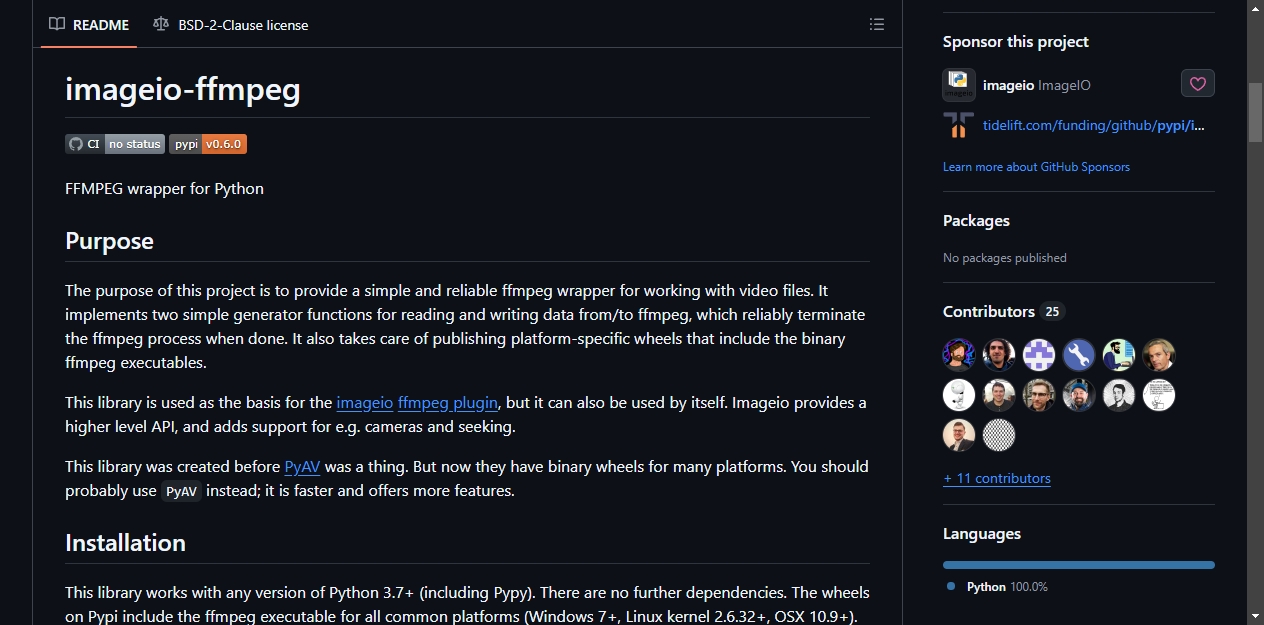Click the imageio-ffmpeg README title heading
The height and width of the screenshot is (625, 1264).
(x=183, y=90)
